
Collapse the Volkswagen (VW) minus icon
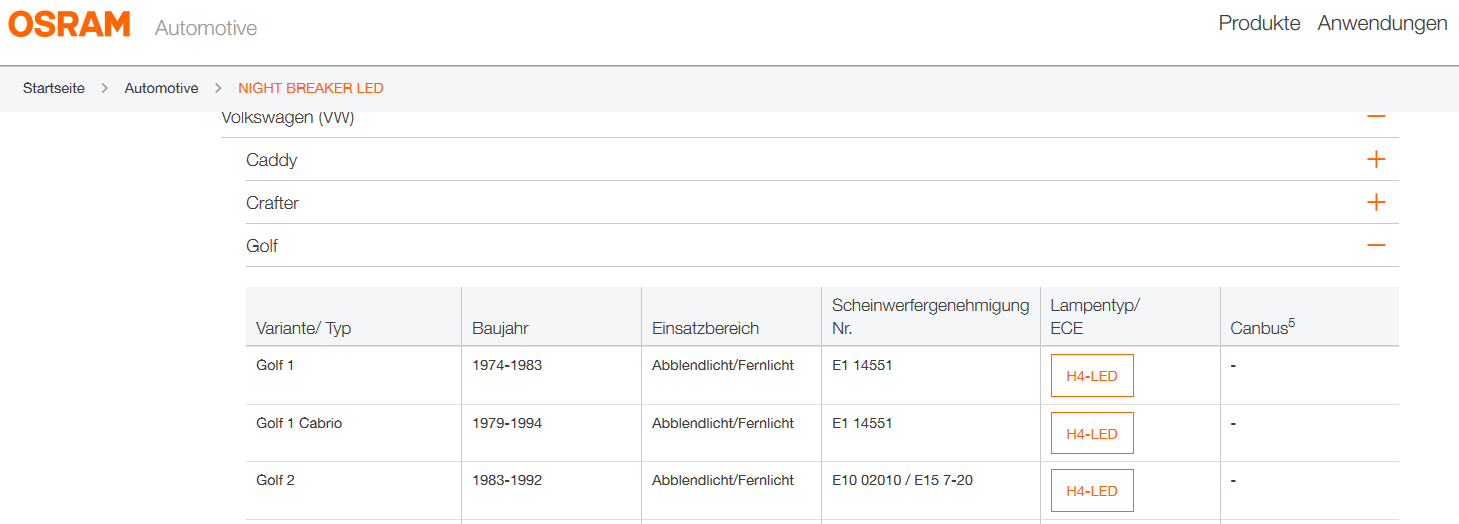[x=1376, y=118]
